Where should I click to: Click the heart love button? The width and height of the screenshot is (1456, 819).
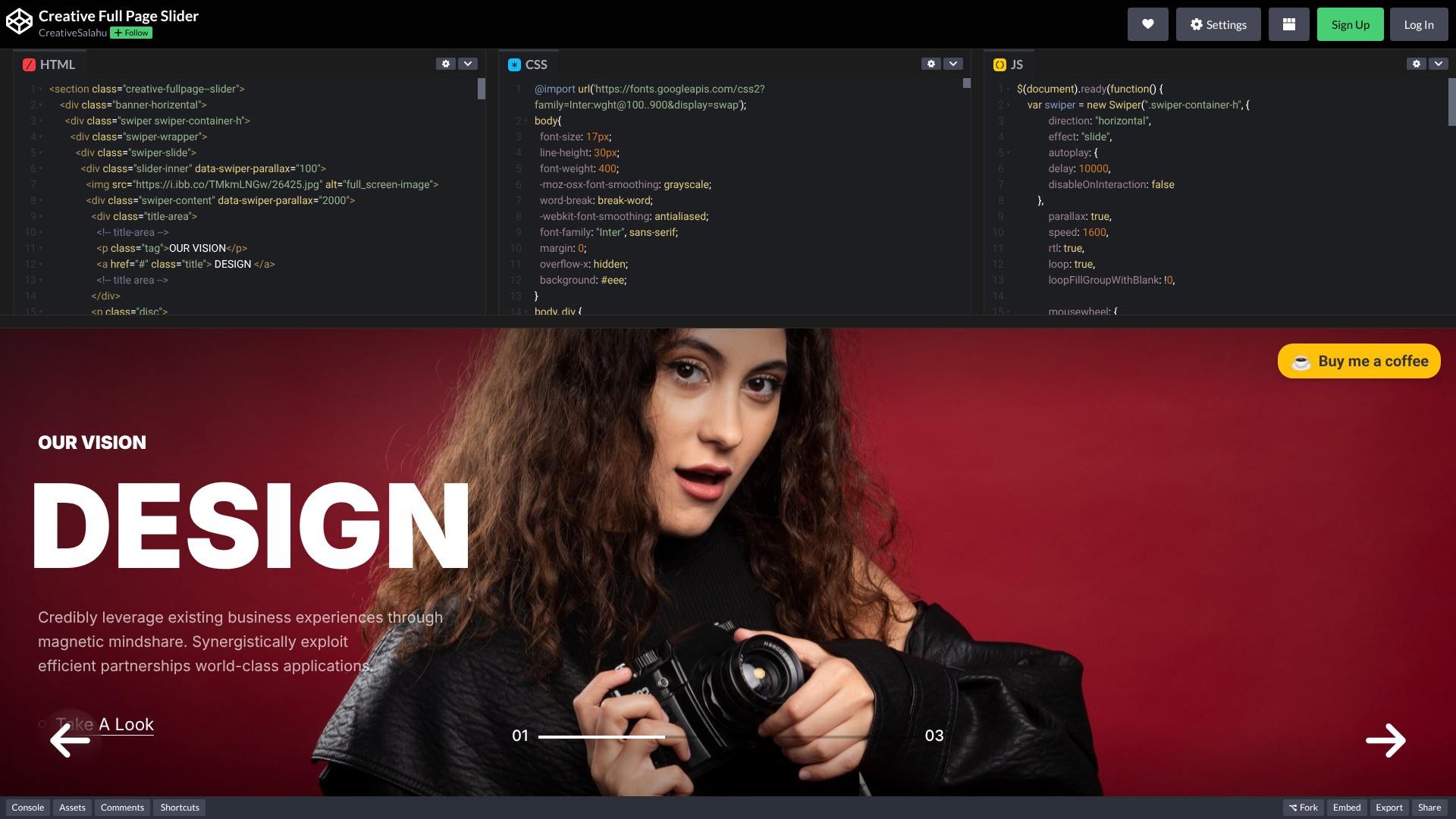point(1147,24)
